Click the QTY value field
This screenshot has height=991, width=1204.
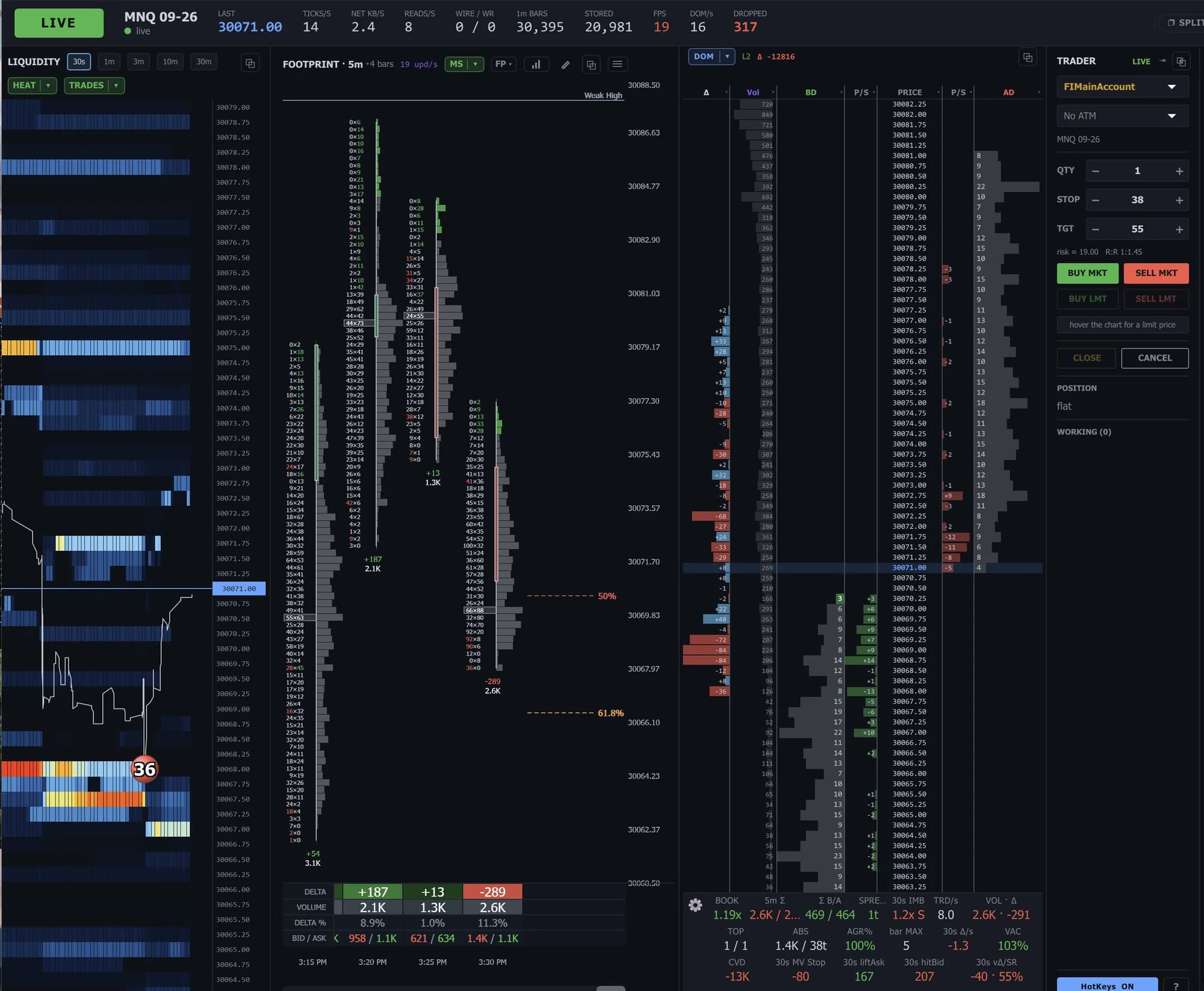click(x=1137, y=171)
